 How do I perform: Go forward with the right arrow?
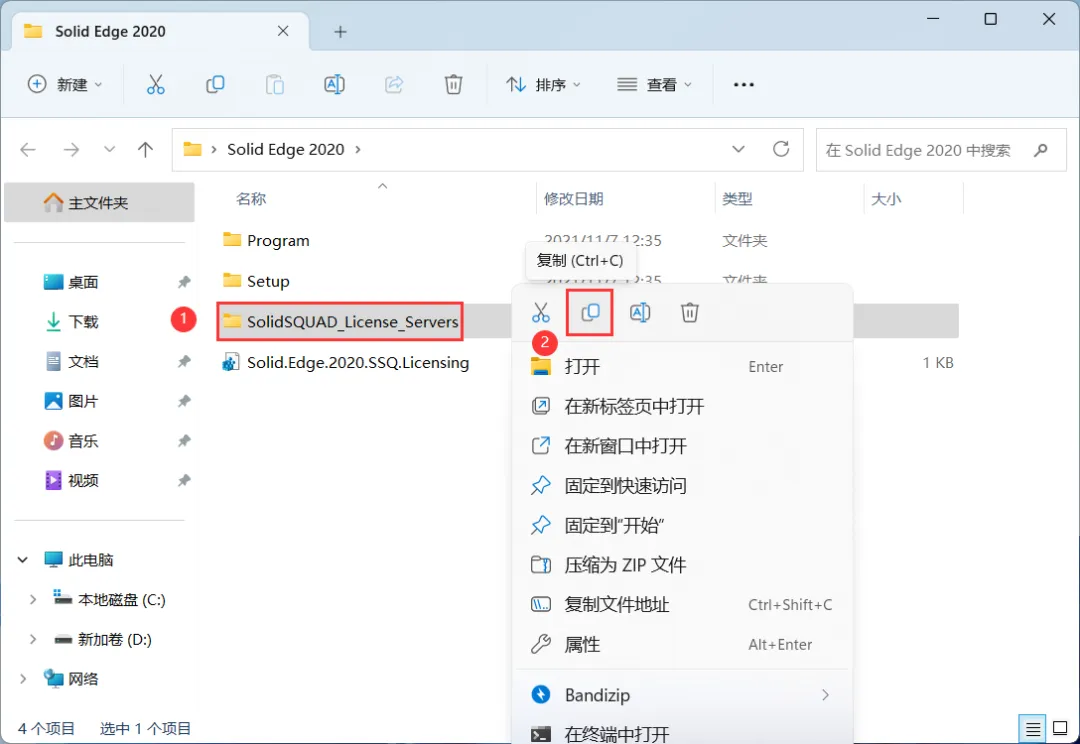71,149
